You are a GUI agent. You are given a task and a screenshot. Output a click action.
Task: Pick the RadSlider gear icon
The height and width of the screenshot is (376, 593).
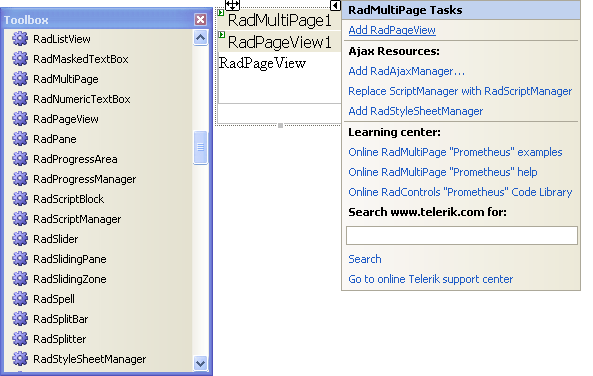(x=20, y=239)
